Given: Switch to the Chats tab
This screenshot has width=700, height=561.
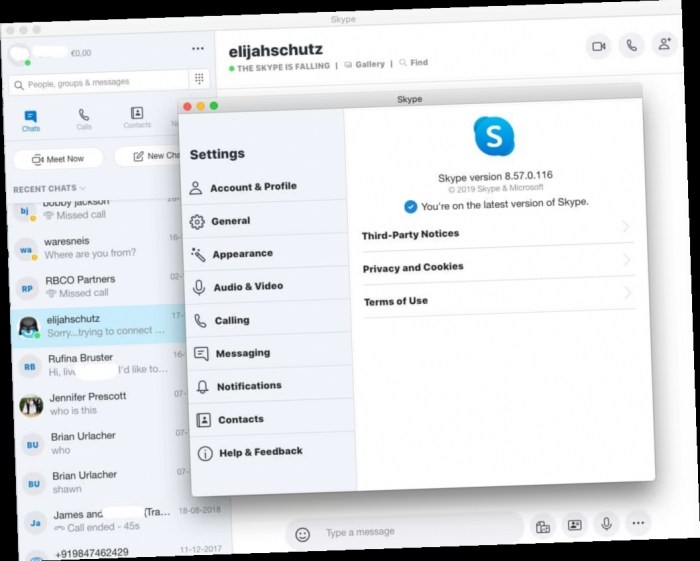Looking at the screenshot, I should [x=30, y=121].
